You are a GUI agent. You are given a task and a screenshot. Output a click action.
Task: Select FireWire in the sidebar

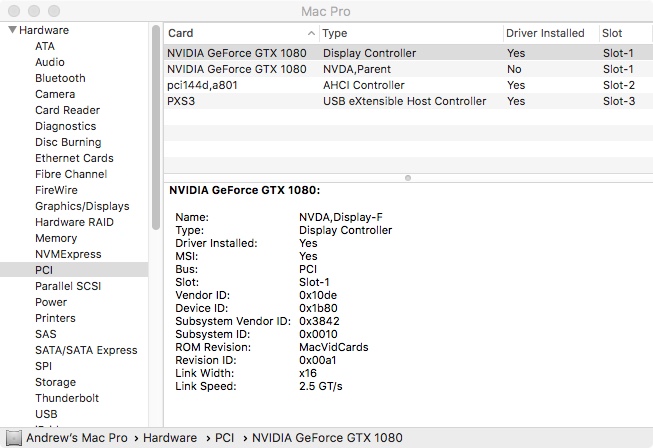[x=56, y=190]
